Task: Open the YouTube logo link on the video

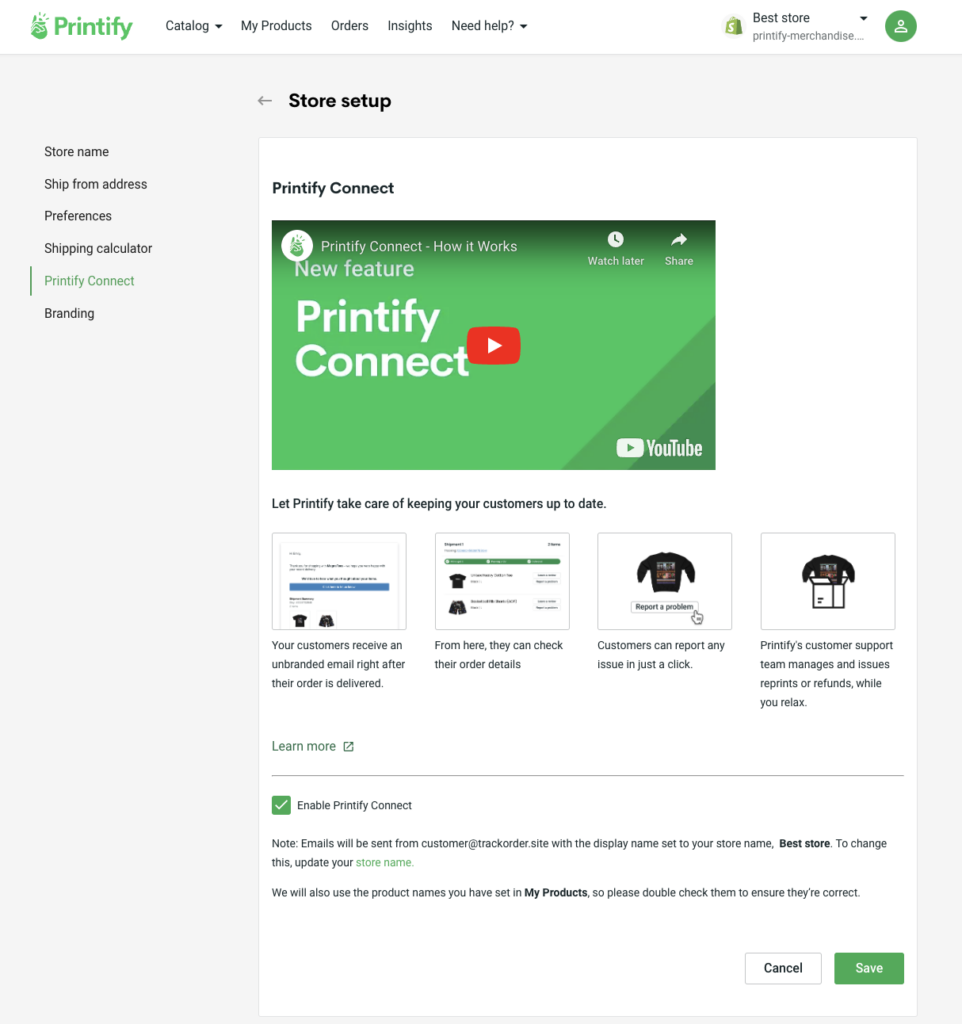Action: click(659, 448)
